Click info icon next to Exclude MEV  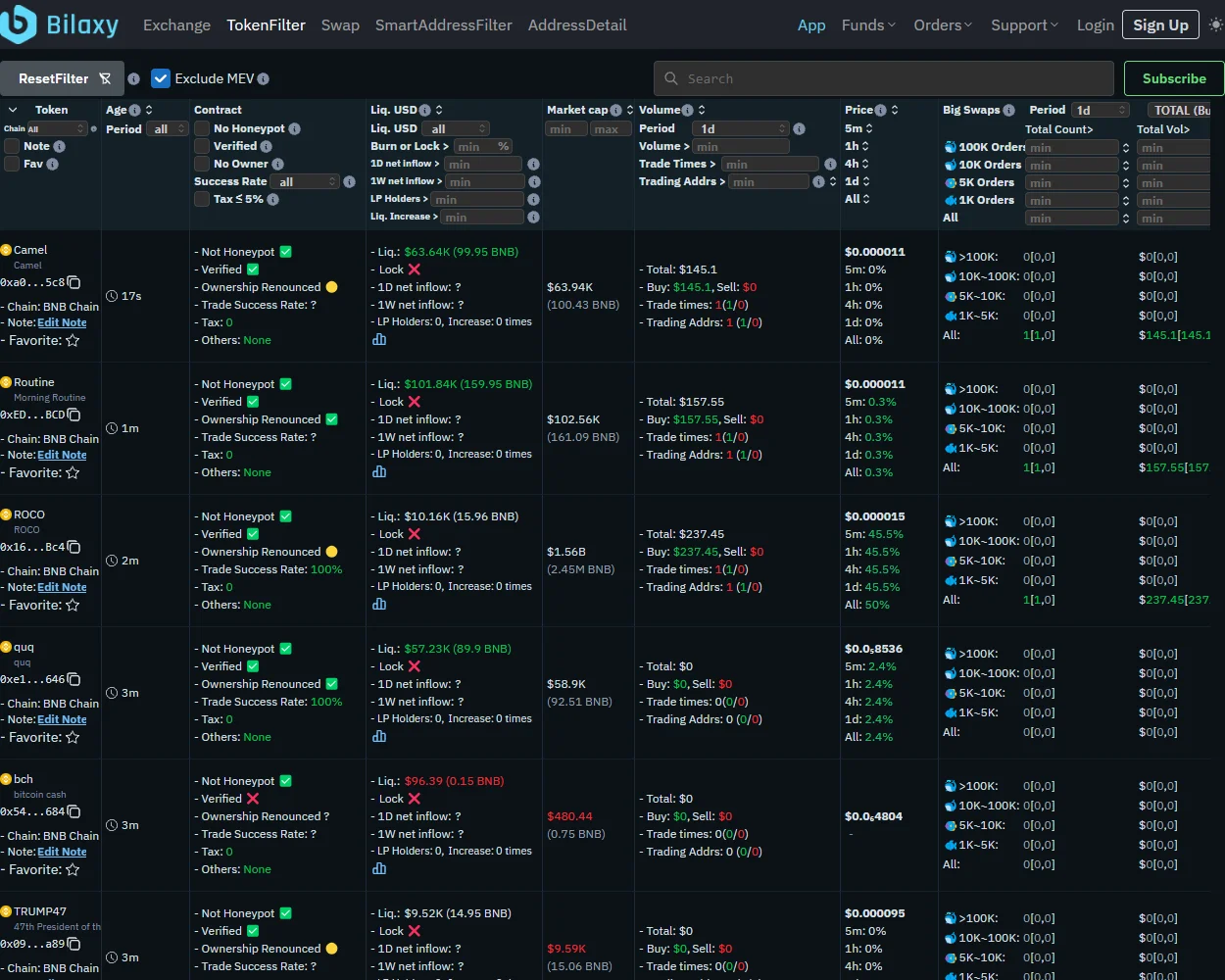click(x=263, y=78)
